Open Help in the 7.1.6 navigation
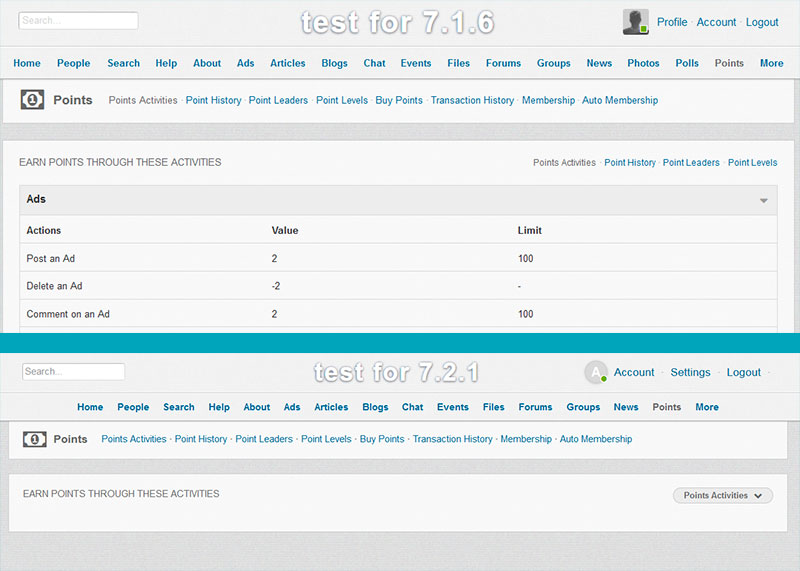Image resolution: width=800 pixels, height=571 pixels. (166, 63)
